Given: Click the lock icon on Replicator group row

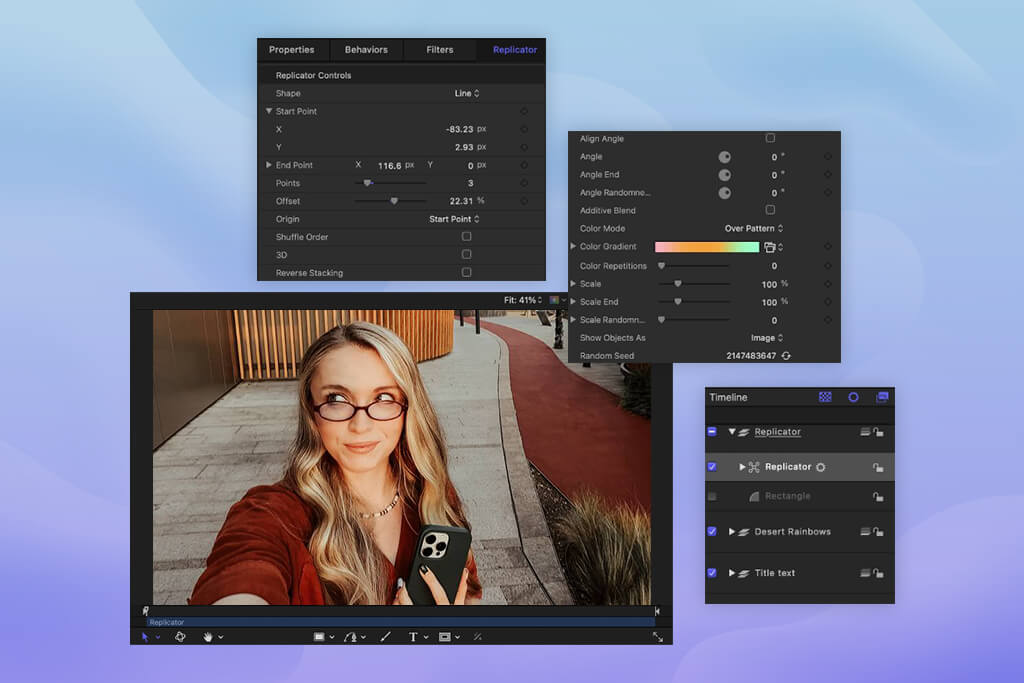Looking at the screenshot, I should click(x=878, y=432).
